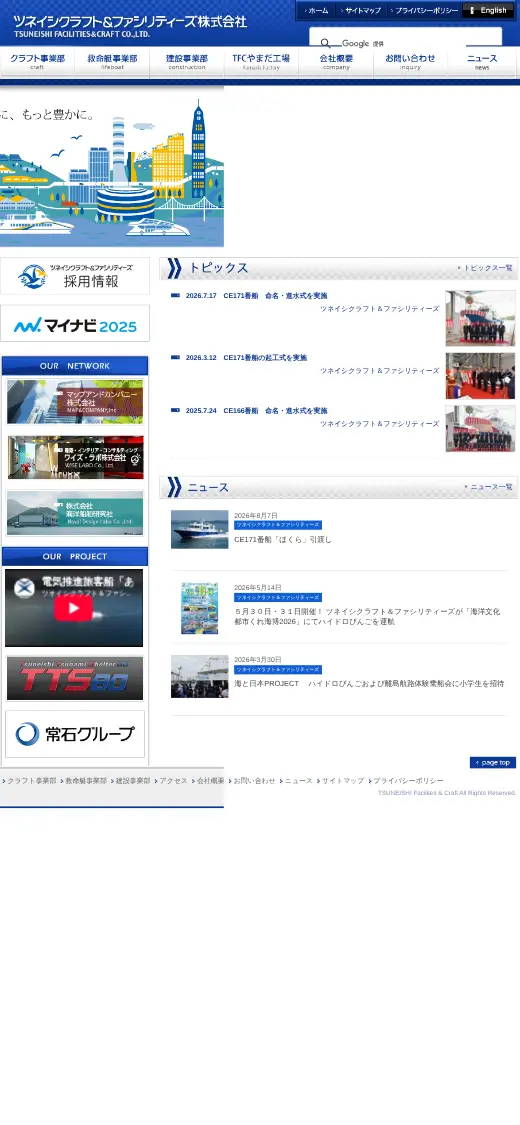Open the 2026.7.17 topic ceremony photo
Image resolution: width=520 pixels, height=1125 pixels.
481,319
